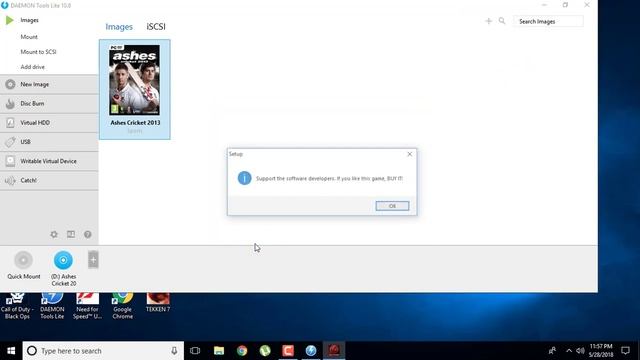640x360 pixels.
Task: Open the red setup app taskbar icon
Action: click(x=334, y=351)
